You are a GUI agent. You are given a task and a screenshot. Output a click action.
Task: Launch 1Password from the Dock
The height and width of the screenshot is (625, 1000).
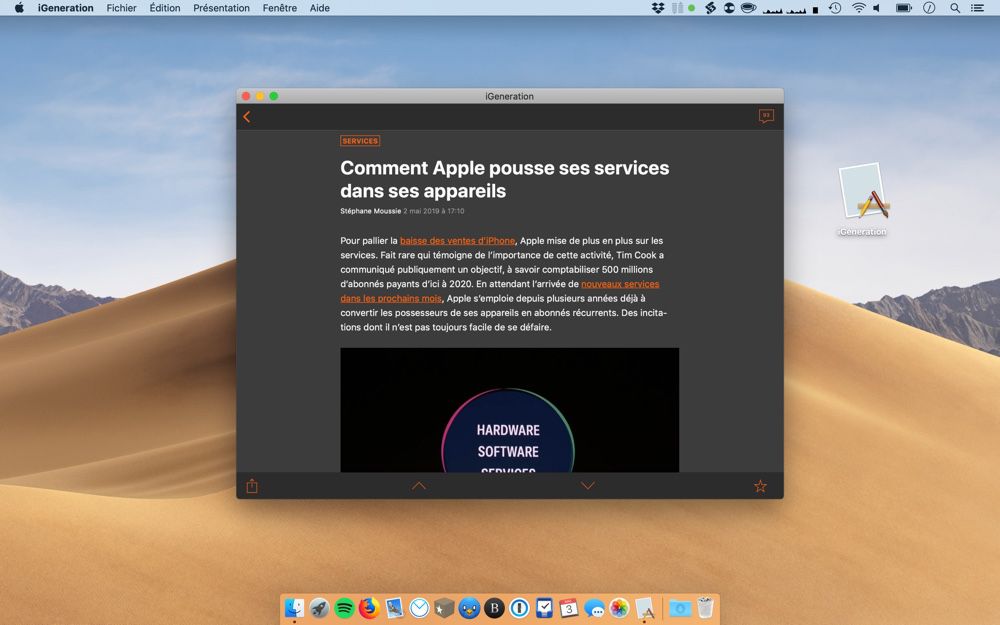coord(519,608)
